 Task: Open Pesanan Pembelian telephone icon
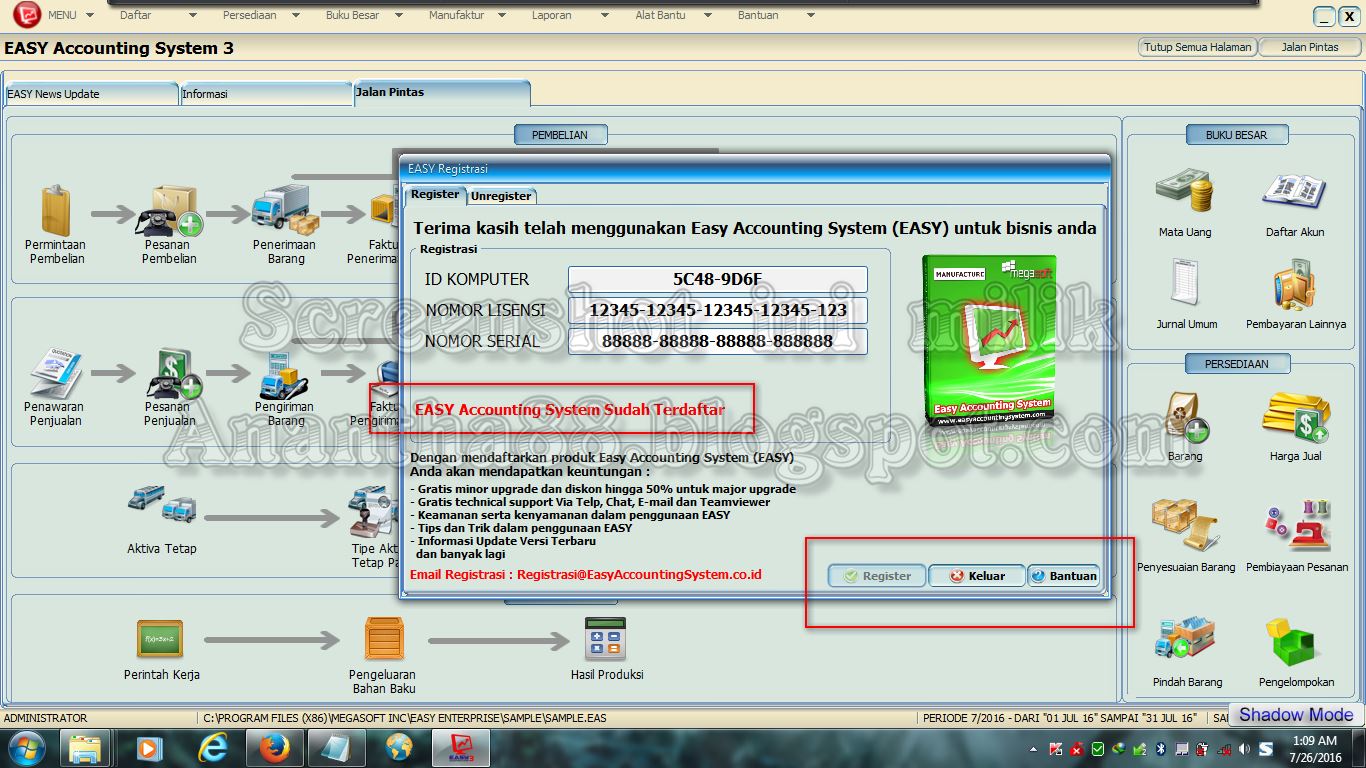coord(170,211)
